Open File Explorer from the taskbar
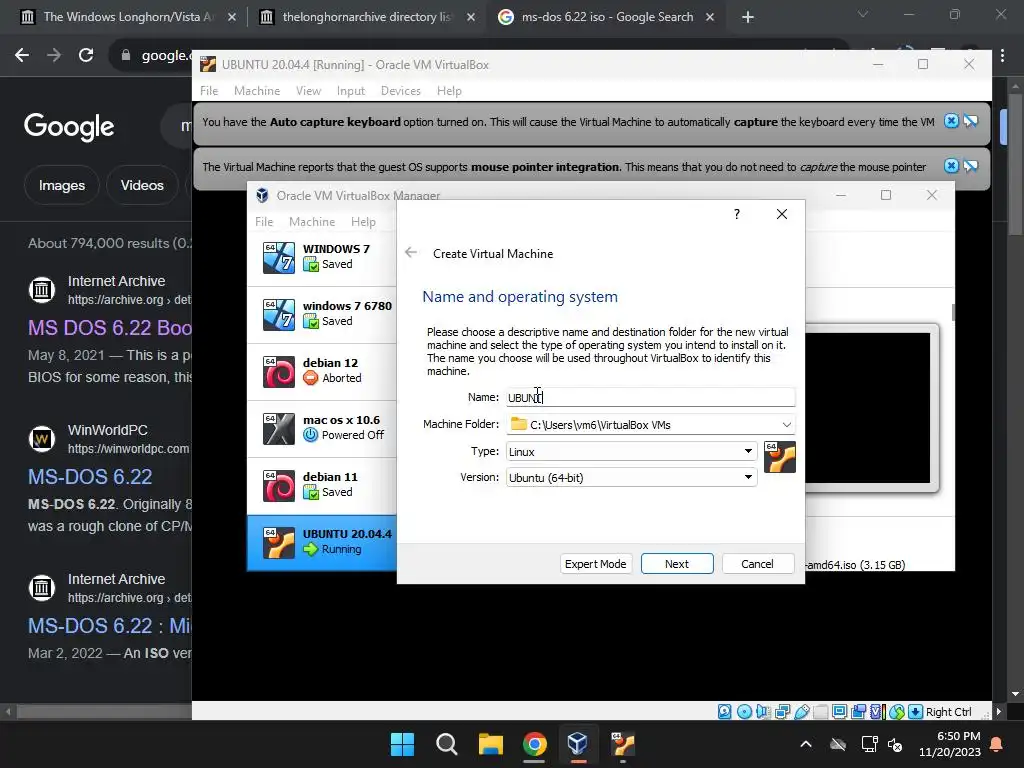Image resolution: width=1024 pixels, height=768 pixels. coord(490,744)
